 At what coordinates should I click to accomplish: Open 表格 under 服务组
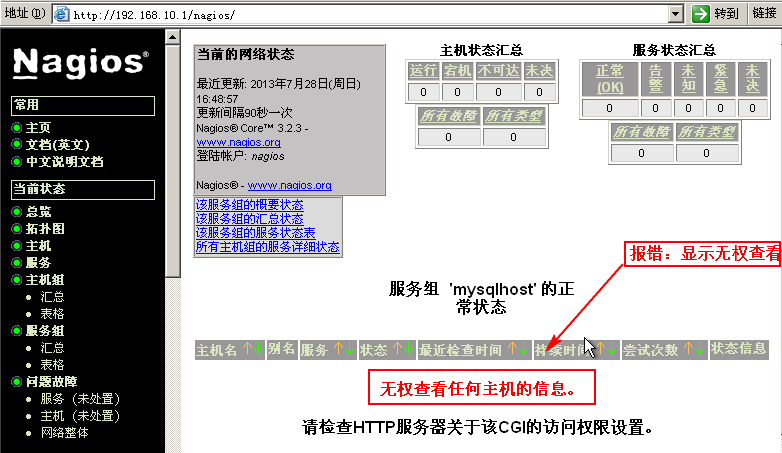[52, 365]
